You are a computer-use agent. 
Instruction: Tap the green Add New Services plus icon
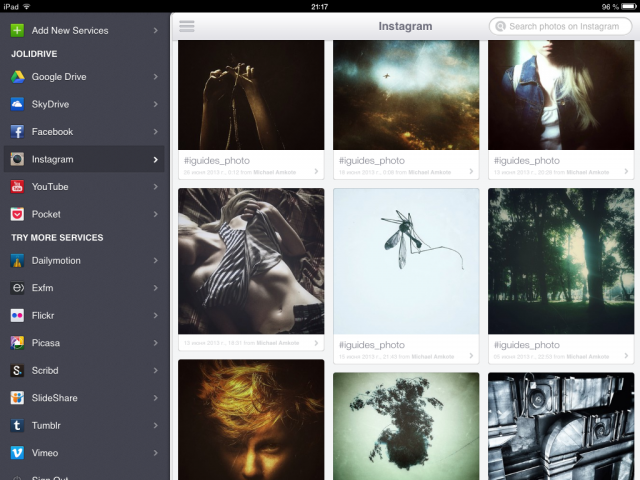point(17,31)
